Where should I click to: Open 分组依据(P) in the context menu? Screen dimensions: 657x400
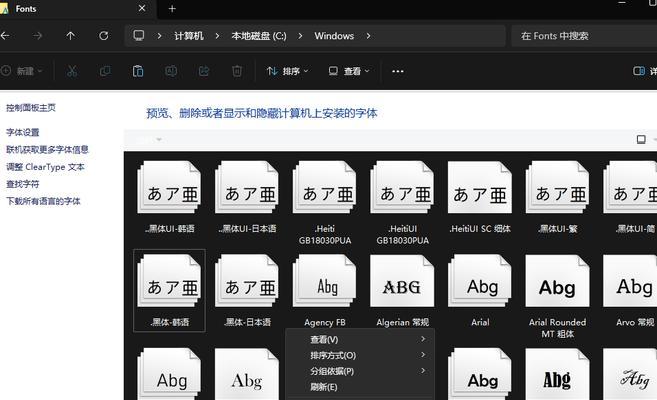click(360, 371)
